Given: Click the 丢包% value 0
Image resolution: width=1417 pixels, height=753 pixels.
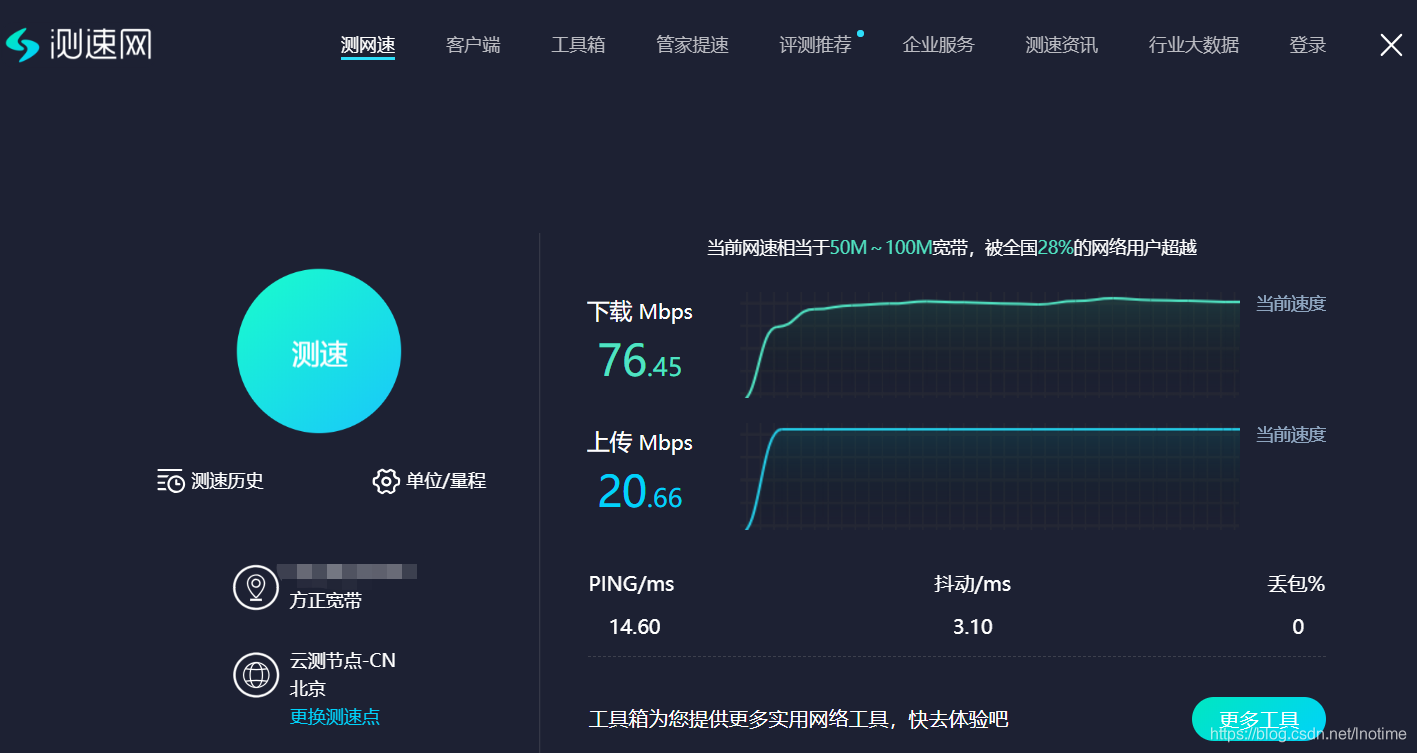Looking at the screenshot, I should pyautogui.click(x=1298, y=627).
